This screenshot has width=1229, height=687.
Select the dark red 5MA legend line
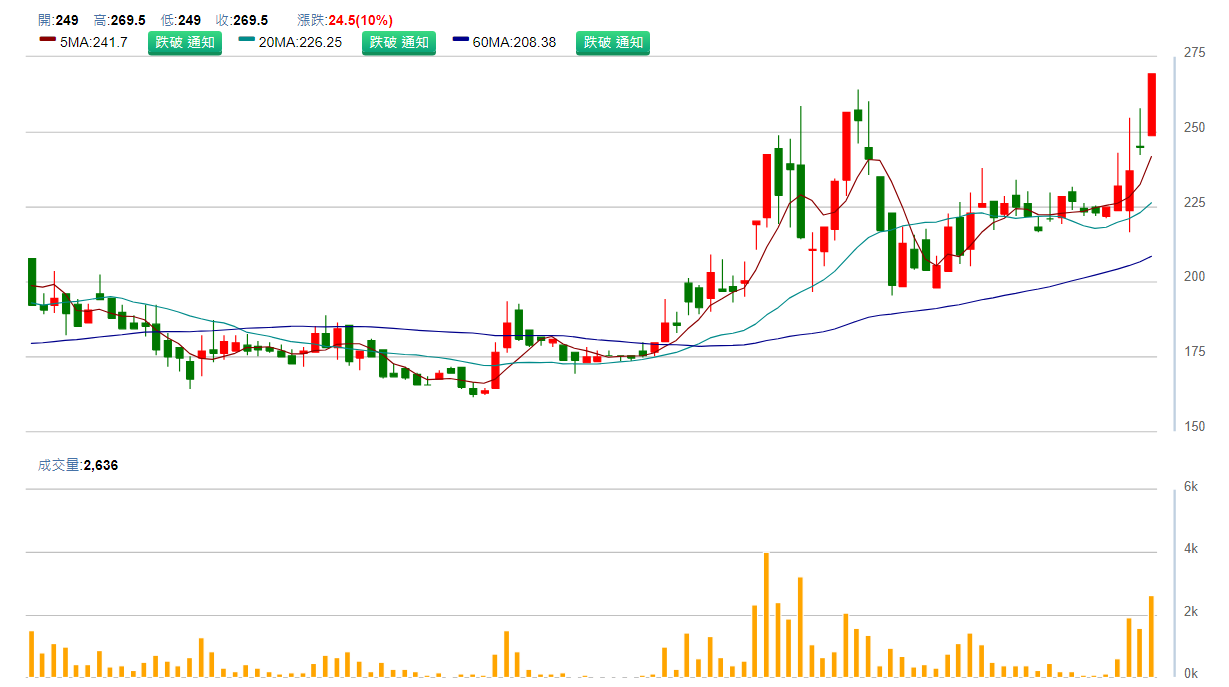[x=47, y=40]
